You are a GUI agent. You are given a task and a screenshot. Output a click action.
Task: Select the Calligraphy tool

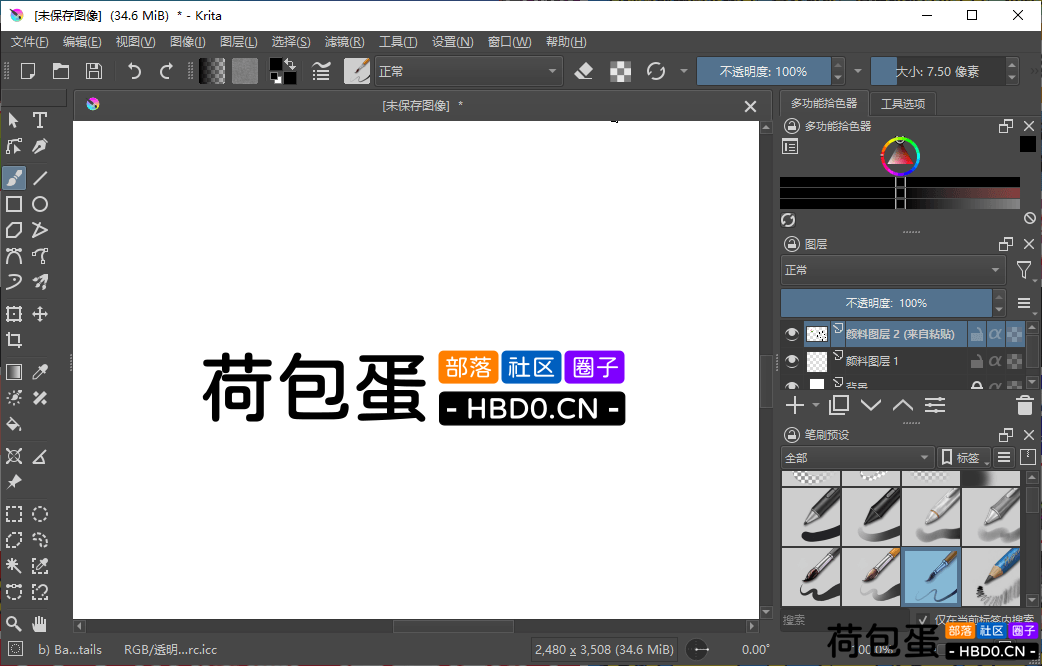click(x=40, y=146)
